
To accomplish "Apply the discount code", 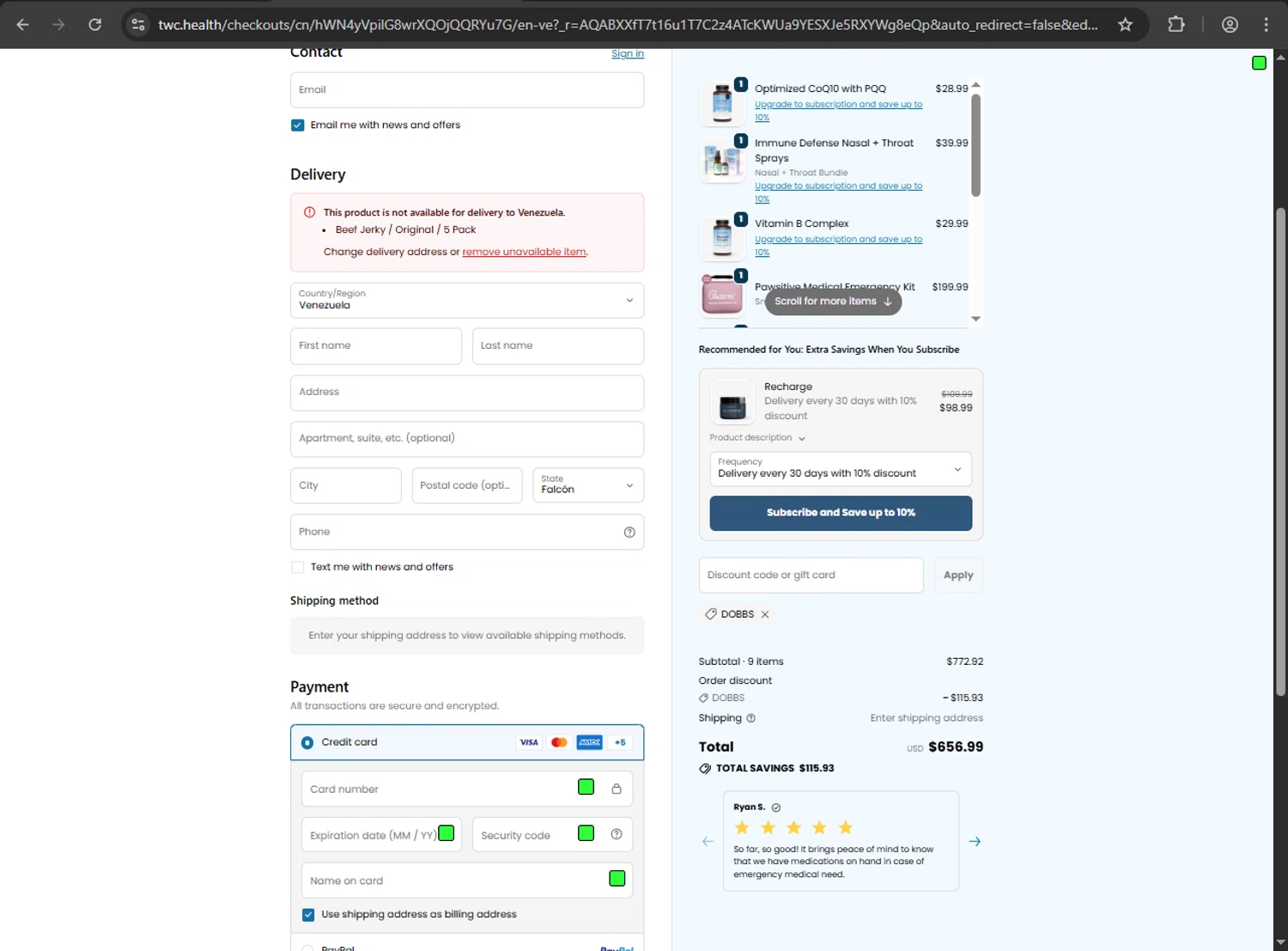I will point(958,575).
